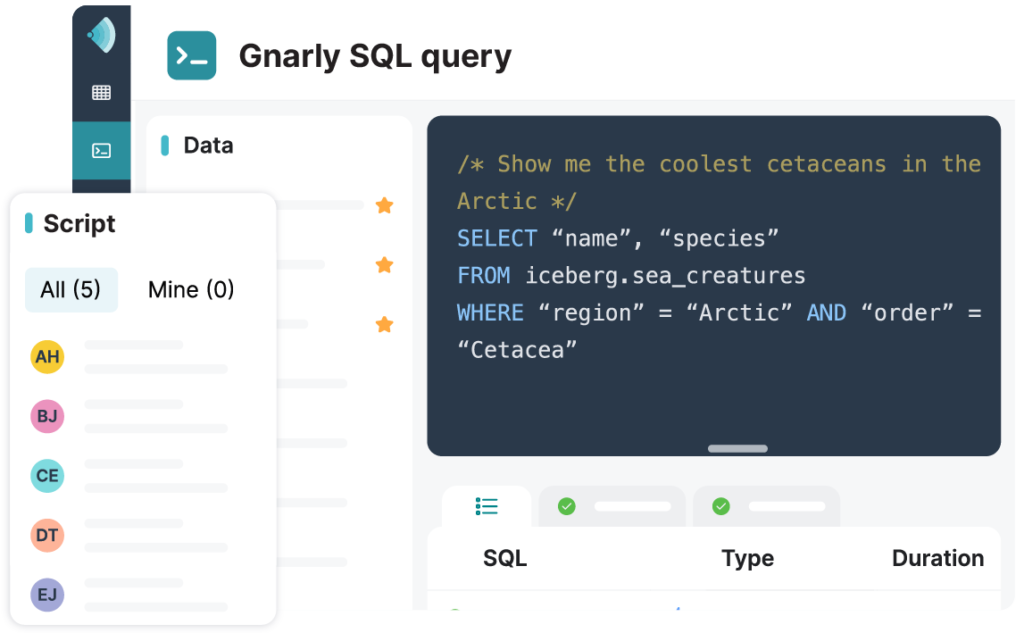Toggle the second orange favorite star
The height and width of the screenshot is (633, 1024).
[x=385, y=265]
